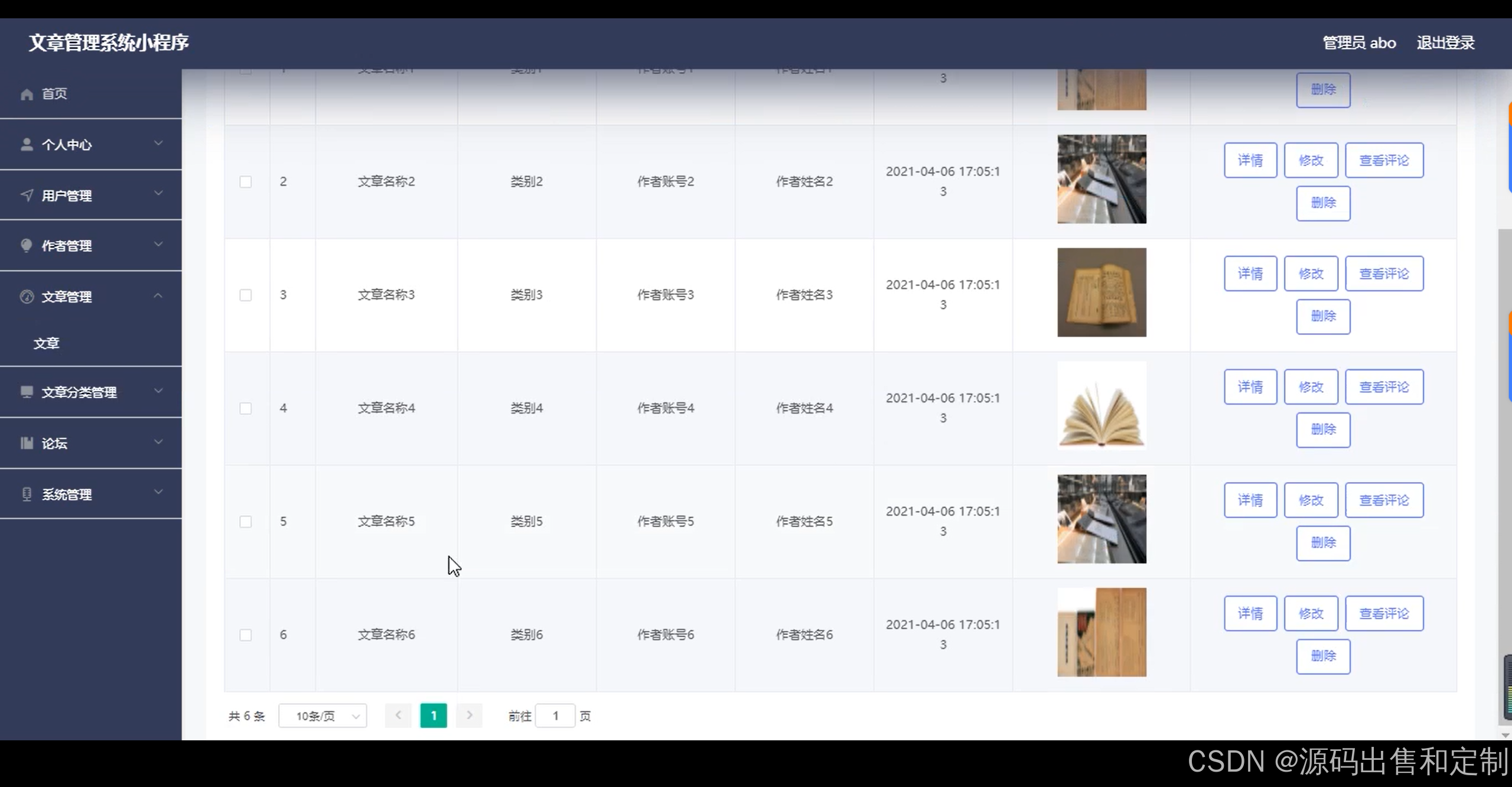
Task: Click the library thumbnail in row 2
Action: [x=1102, y=179]
